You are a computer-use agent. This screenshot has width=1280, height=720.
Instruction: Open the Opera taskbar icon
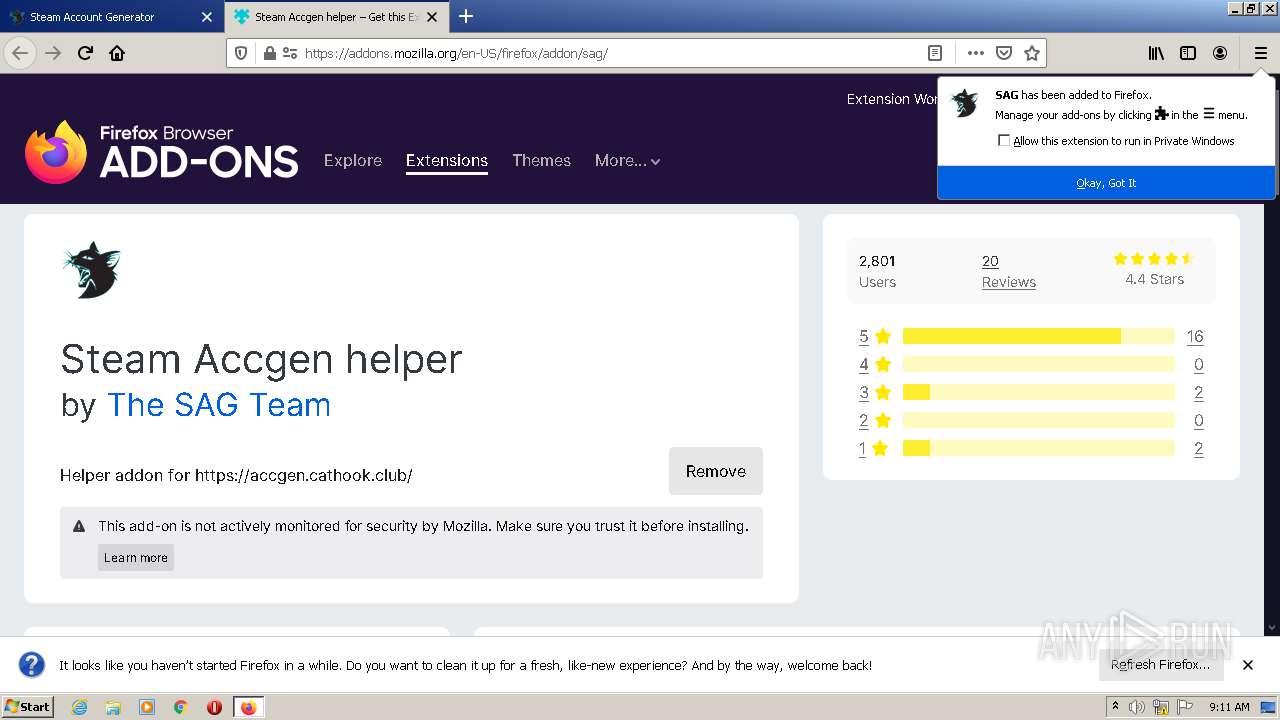coord(214,707)
